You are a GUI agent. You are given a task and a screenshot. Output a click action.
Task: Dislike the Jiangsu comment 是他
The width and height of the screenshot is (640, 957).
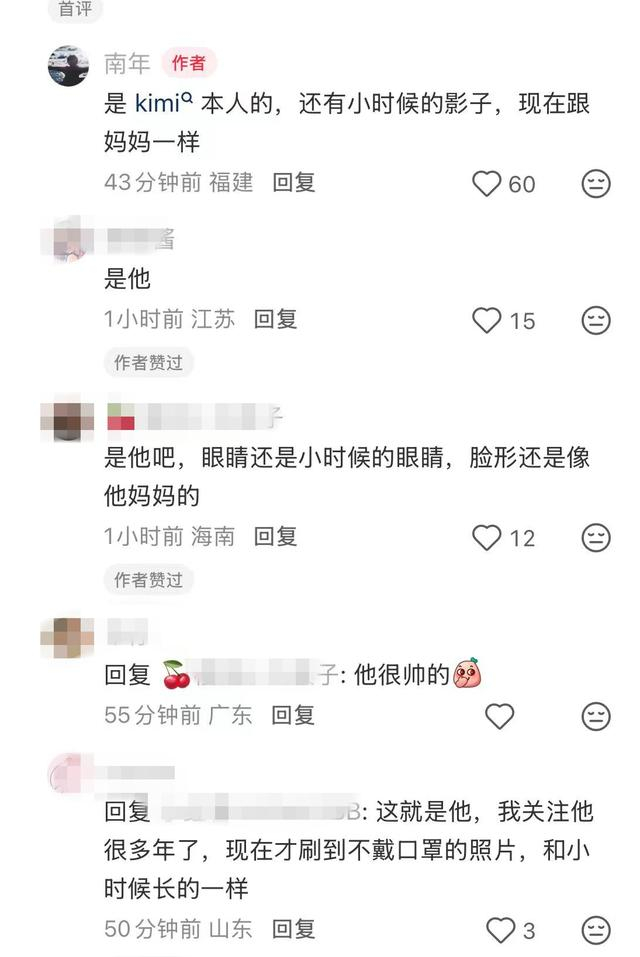pyautogui.click(x=595, y=320)
